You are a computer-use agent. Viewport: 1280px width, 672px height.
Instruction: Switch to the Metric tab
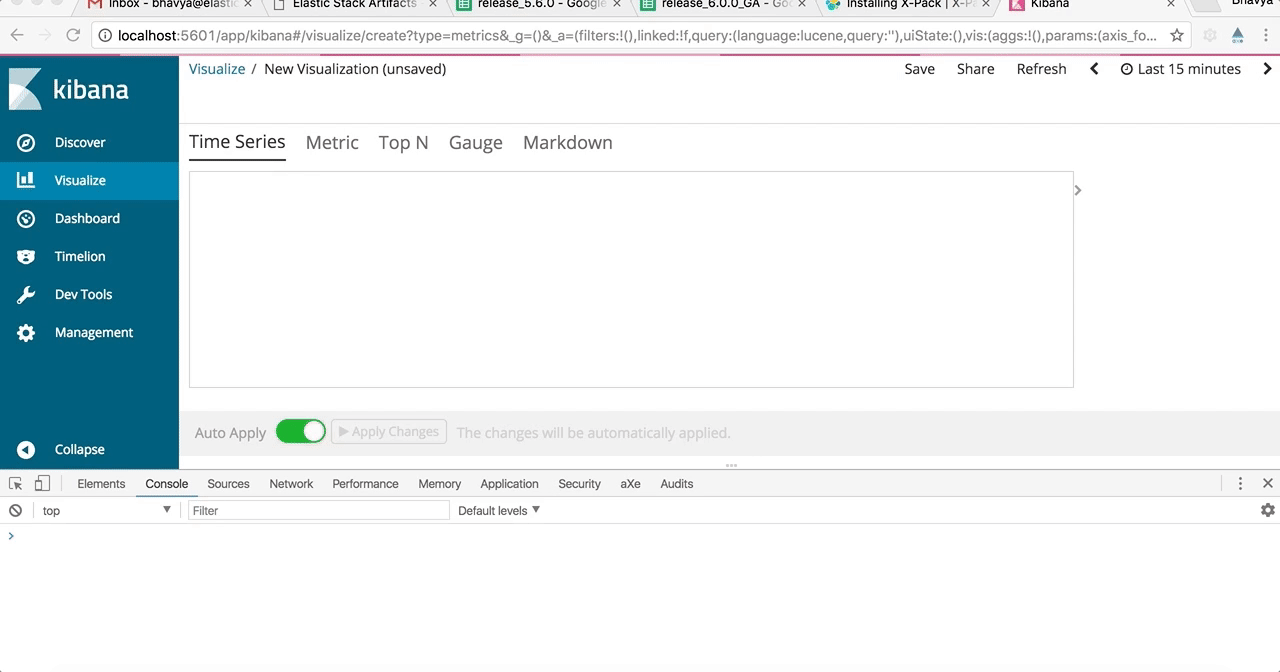click(x=332, y=143)
